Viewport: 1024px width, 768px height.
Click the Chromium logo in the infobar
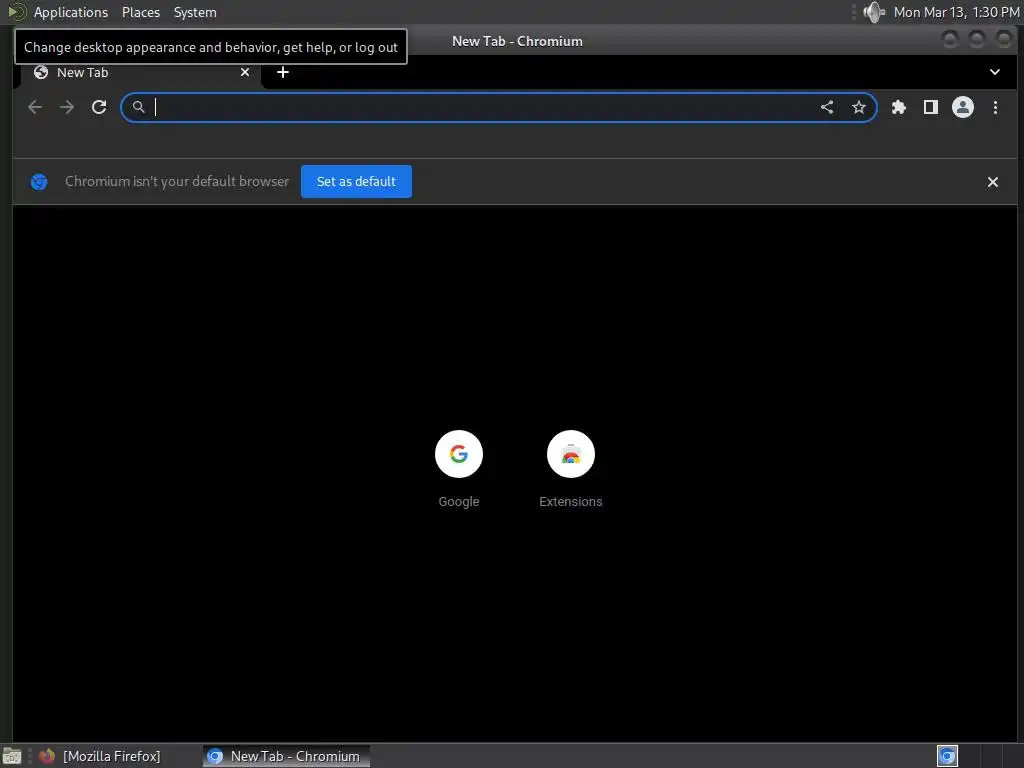point(39,182)
